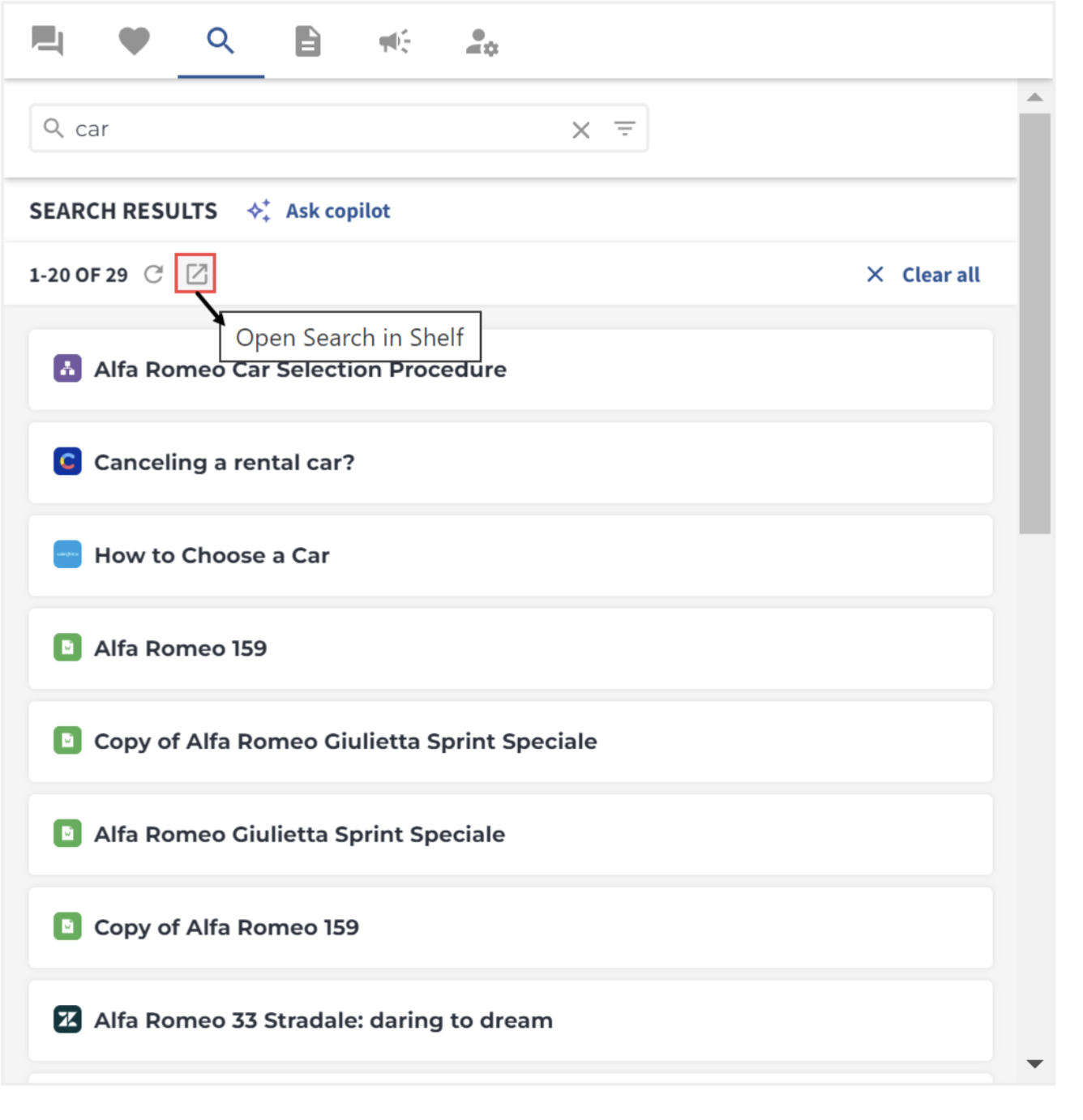Select the search magnifier tab
Viewport: 1083px width, 1120px height.
(x=220, y=41)
